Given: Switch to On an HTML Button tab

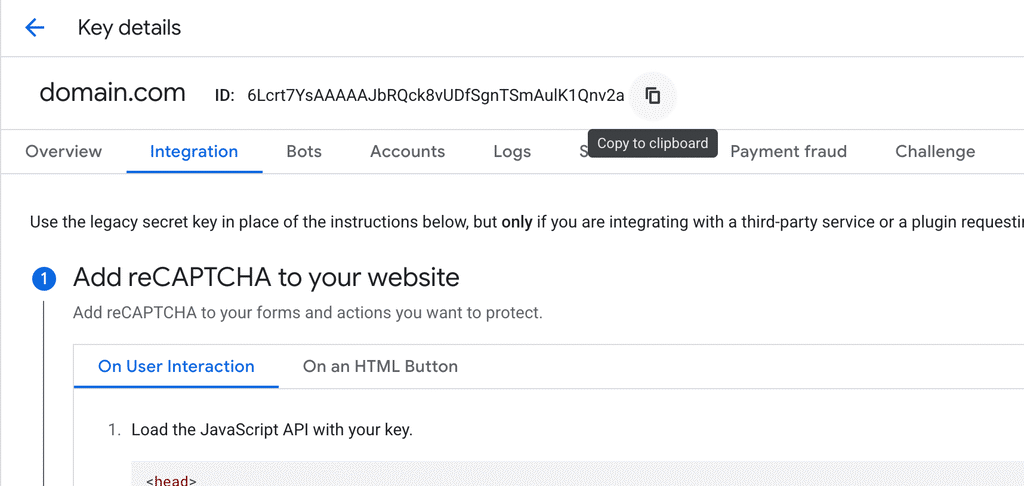Looking at the screenshot, I should [x=380, y=366].
